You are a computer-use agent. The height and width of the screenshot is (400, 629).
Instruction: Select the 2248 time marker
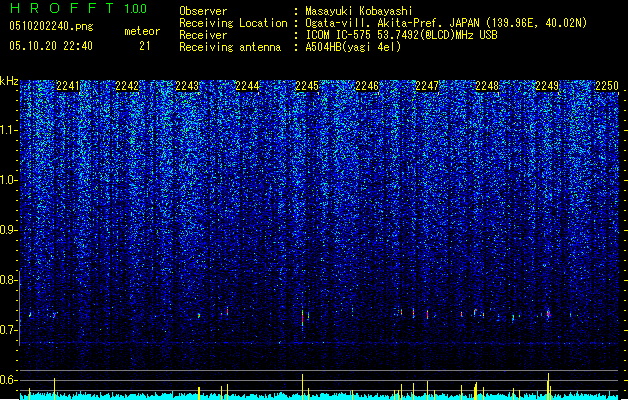click(x=487, y=86)
